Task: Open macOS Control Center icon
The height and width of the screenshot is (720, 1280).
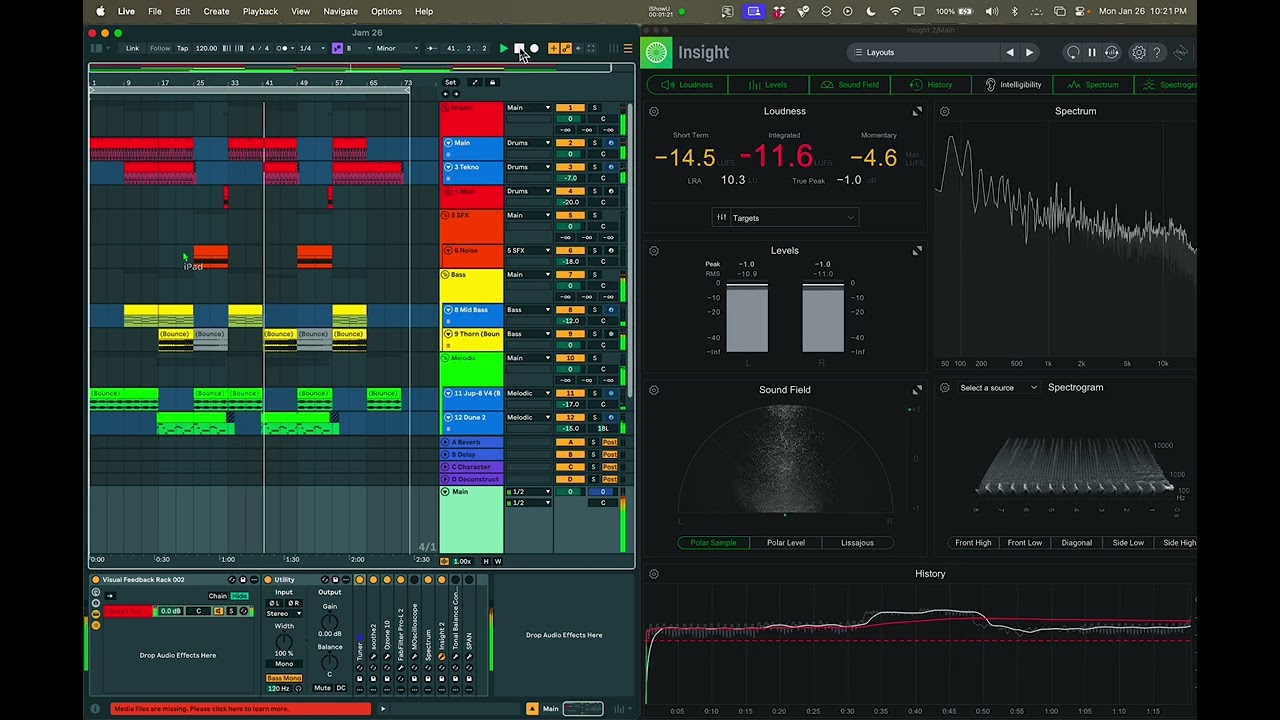Action: click(1082, 11)
